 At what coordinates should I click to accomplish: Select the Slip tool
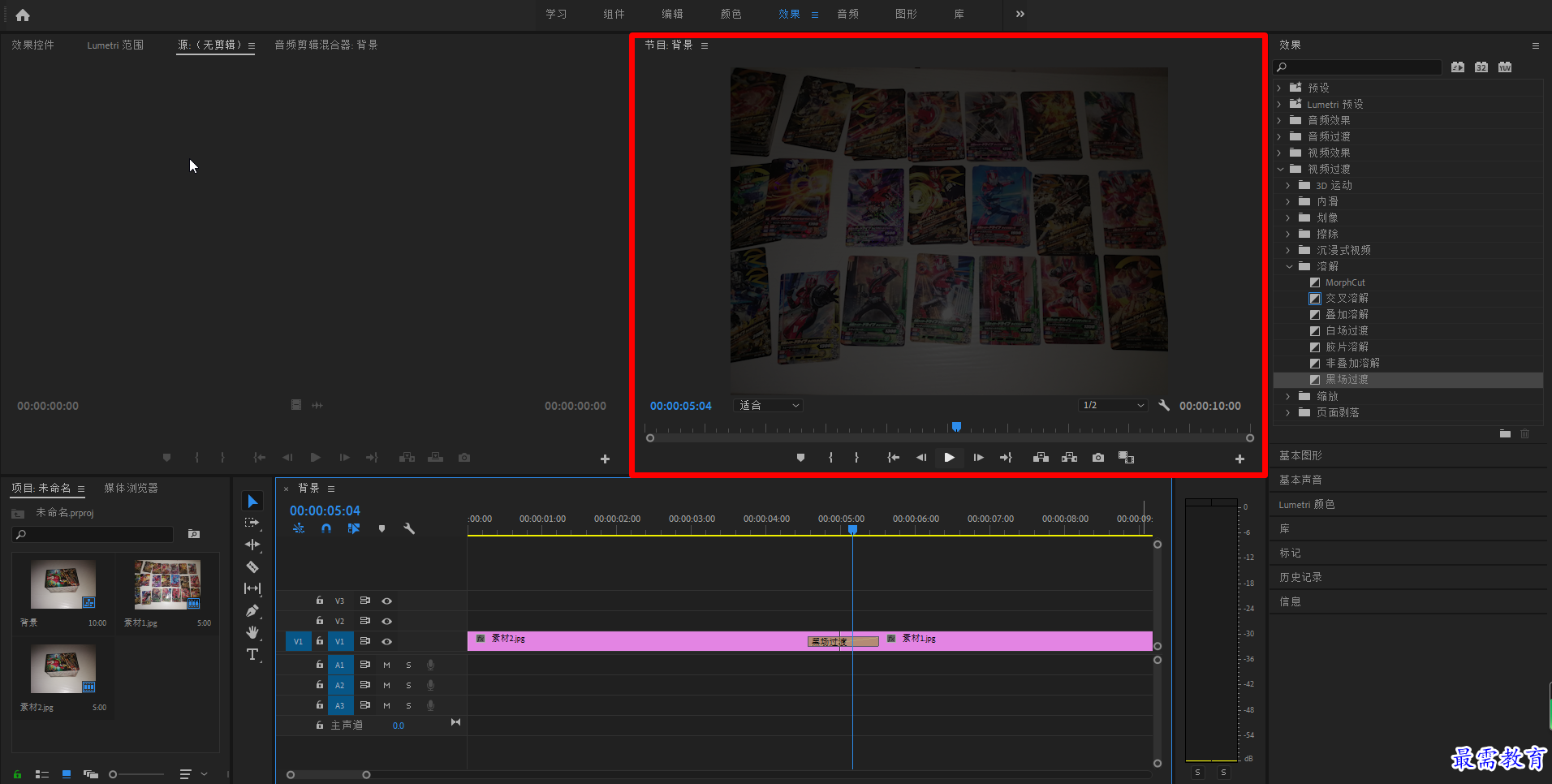pos(252,588)
